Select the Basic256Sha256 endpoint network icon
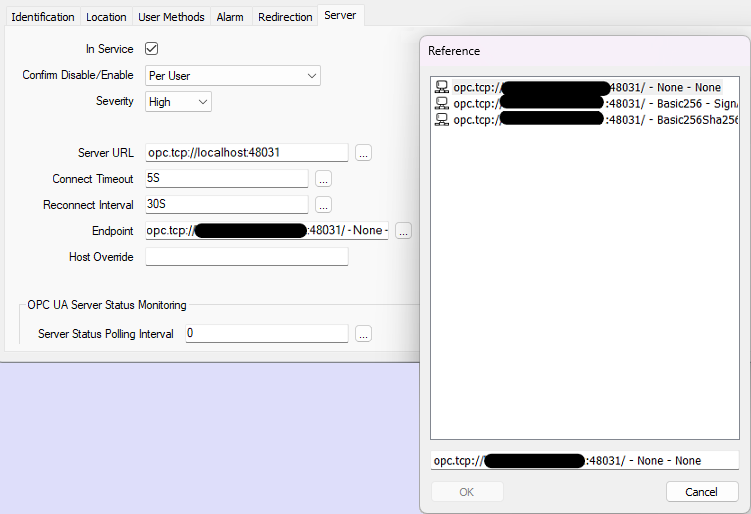Image resolution: width=751 pixels, height=514 pixels. (441, 119)
